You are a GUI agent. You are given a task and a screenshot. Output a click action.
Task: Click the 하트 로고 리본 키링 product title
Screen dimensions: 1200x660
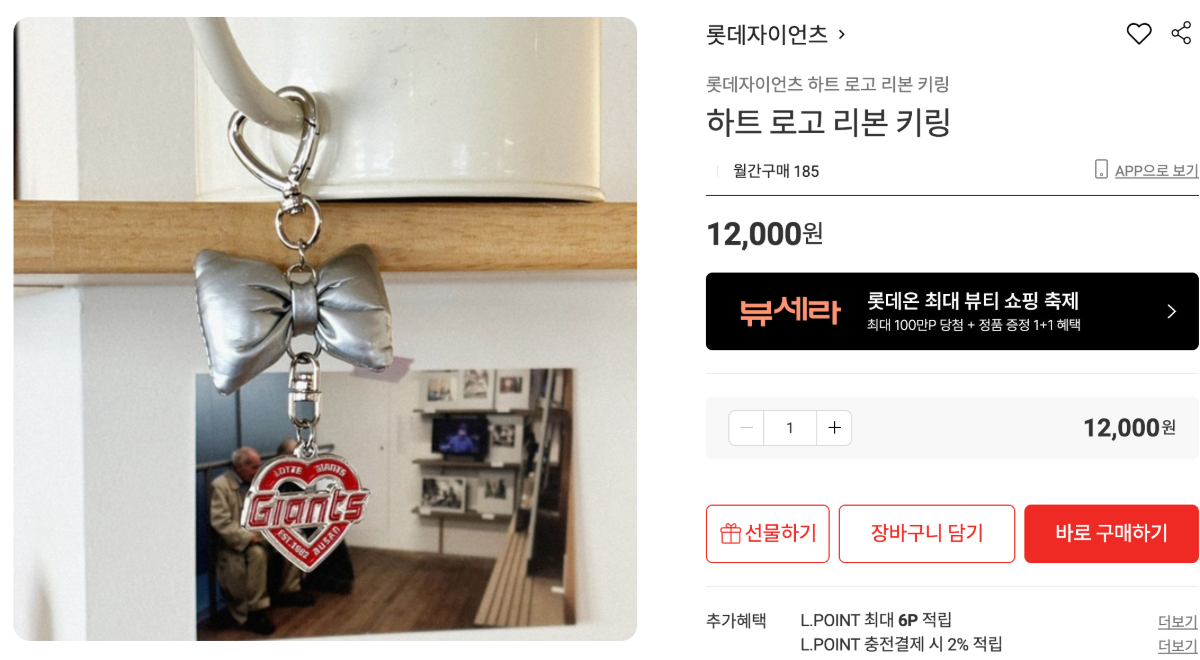click(828, 122)
